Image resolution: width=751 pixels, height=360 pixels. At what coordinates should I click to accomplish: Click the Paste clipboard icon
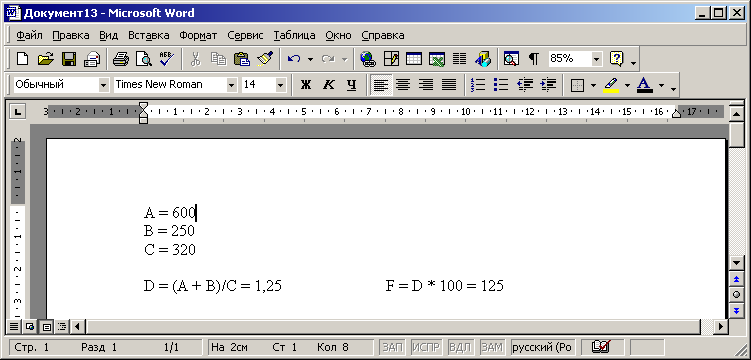click(242, 59)
